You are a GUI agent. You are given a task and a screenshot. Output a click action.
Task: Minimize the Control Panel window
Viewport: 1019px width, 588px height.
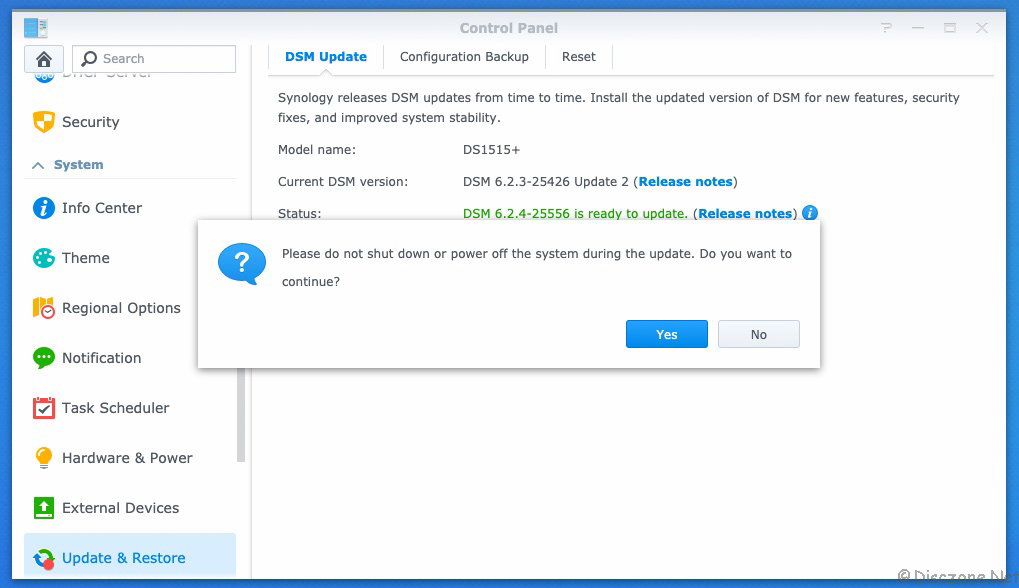(918, 28)
